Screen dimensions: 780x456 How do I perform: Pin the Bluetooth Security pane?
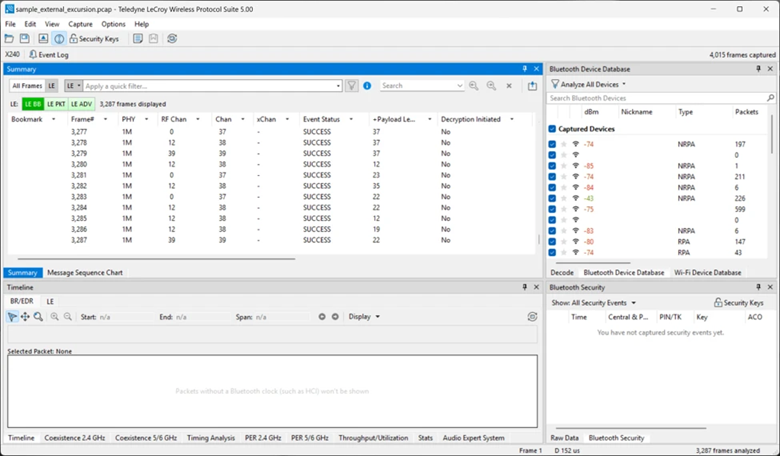[x=758, y=287]
